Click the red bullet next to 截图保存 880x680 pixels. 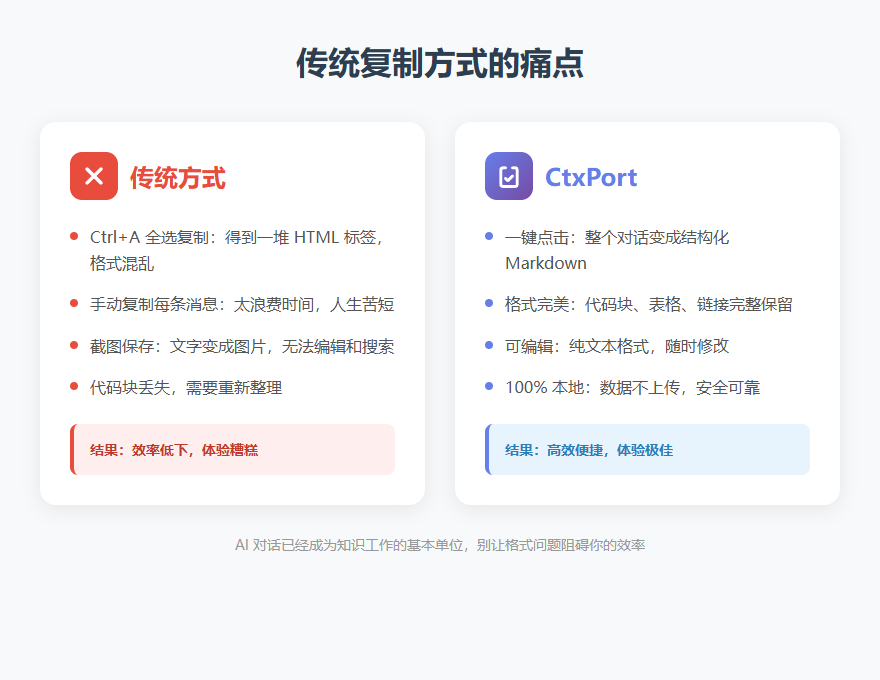tap(77, 346)
